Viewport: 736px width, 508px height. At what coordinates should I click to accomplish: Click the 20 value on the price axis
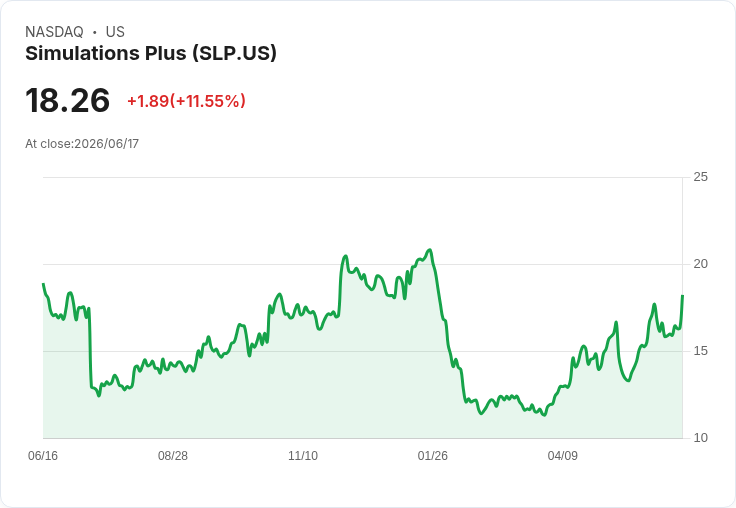[700, 264]
